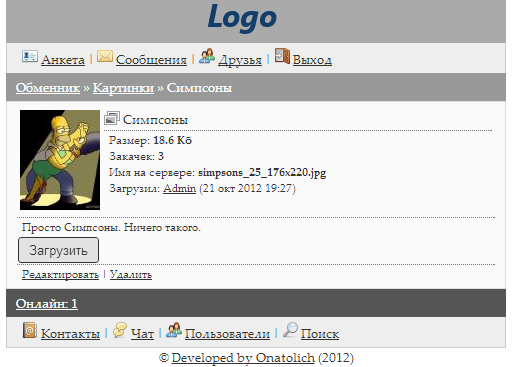
Task: Go to the Обменник breadcrumb
Action: tap(48, 88)
